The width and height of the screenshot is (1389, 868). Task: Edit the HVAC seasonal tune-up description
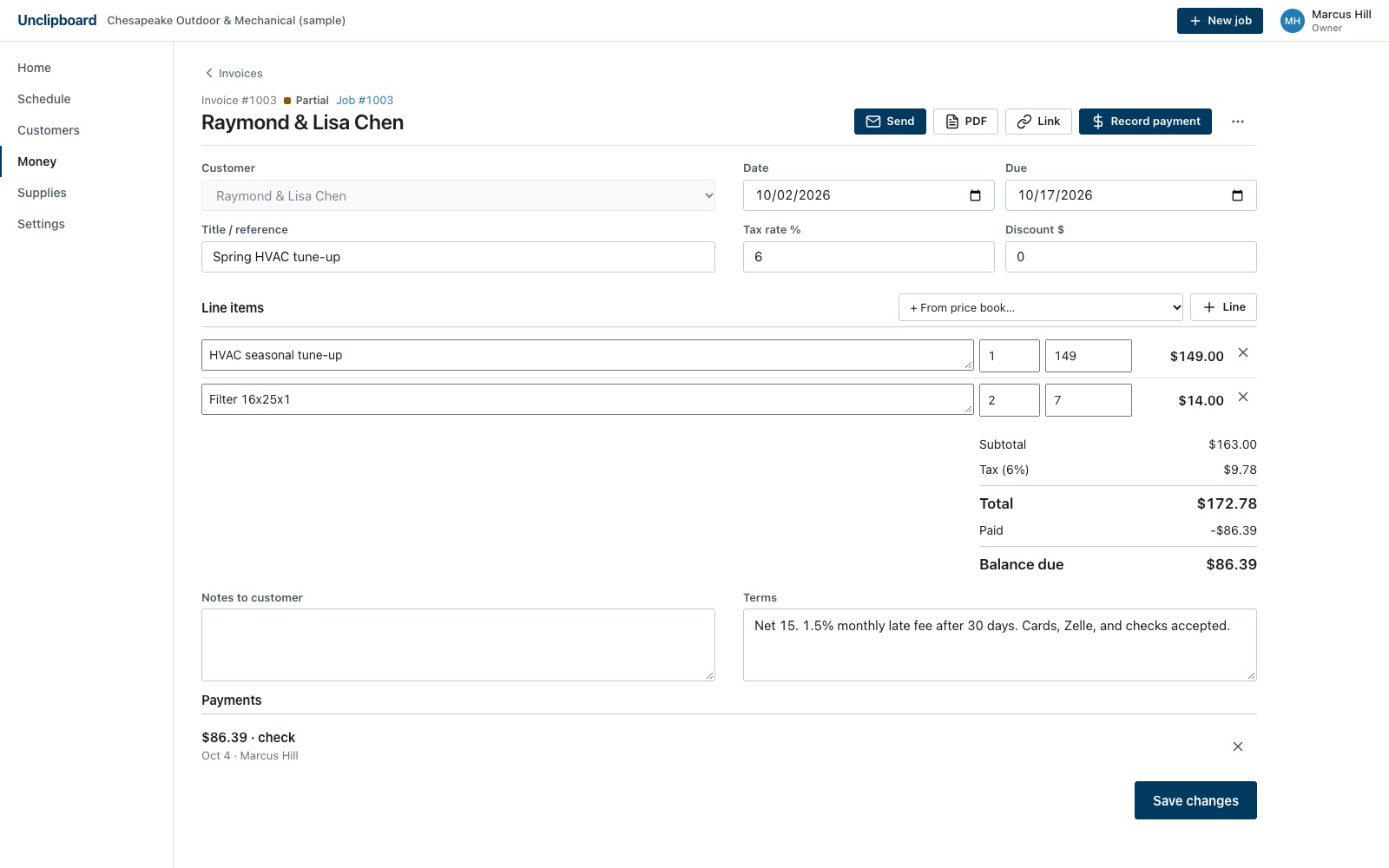(588, 355)
